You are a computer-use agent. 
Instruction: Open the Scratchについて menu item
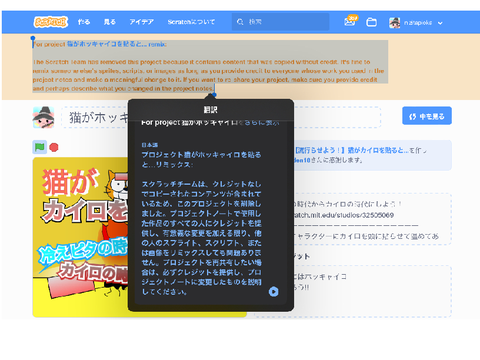coord(191,22)
